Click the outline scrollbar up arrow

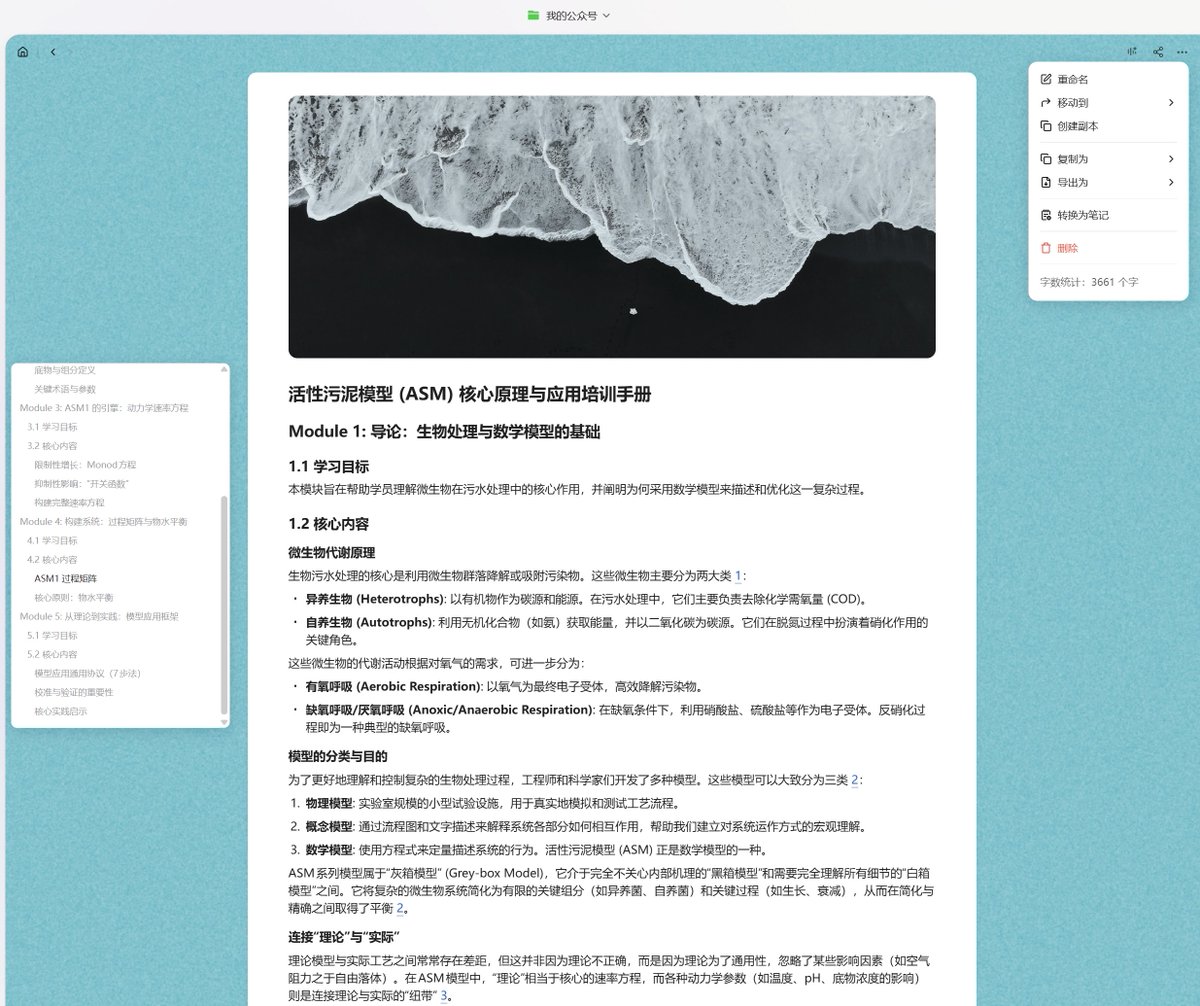pyautogui.click(x=224, y=368)
